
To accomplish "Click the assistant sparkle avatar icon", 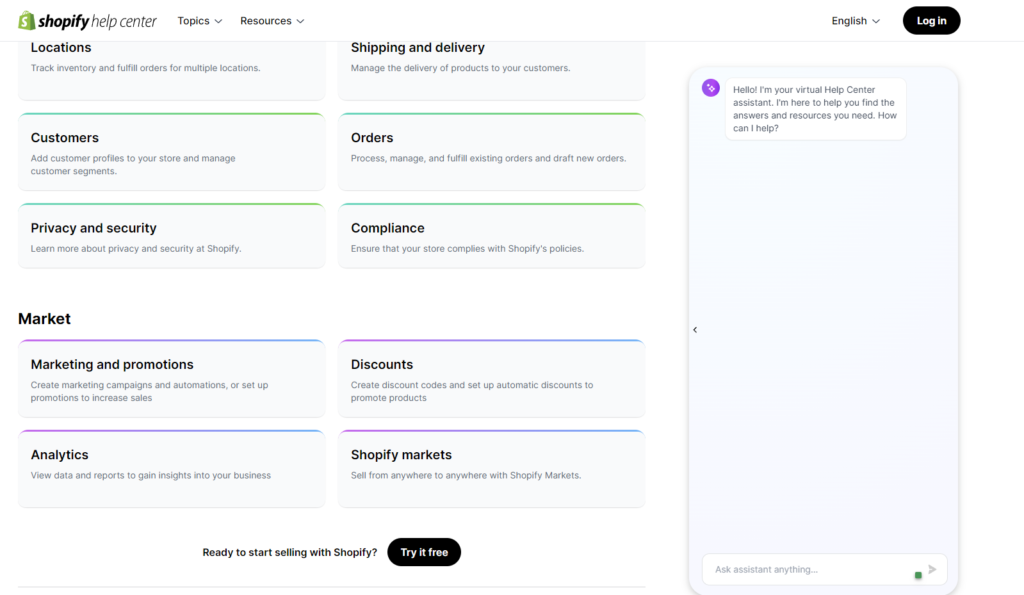I will pyautogui.click(x=711, y=88).
